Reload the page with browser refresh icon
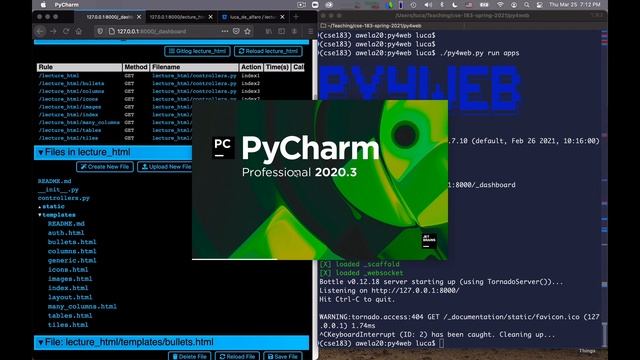 [x=66, y=31]
